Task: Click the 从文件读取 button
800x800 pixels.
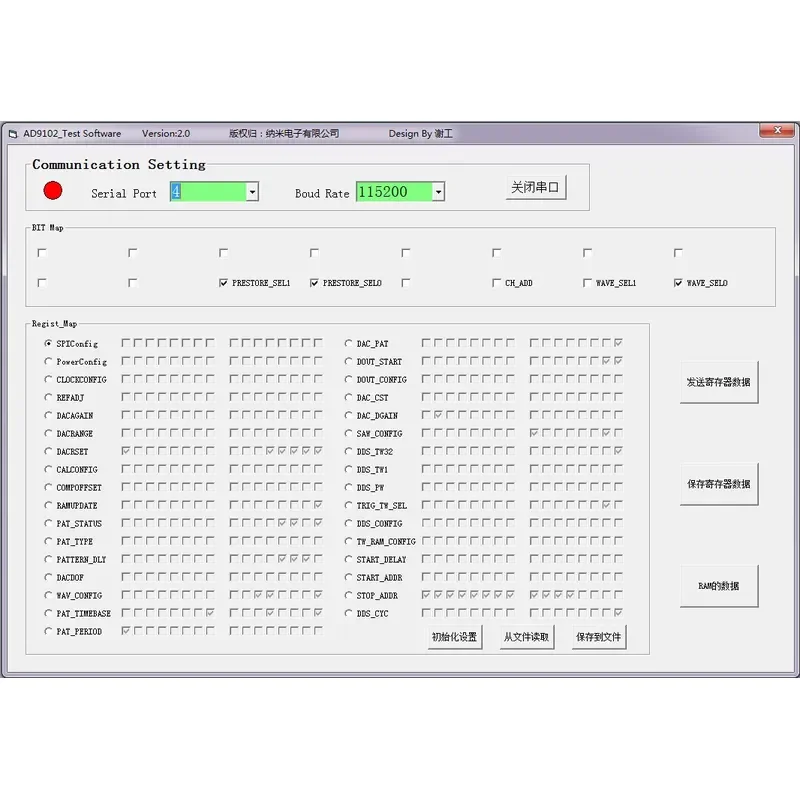Action: pyautogui.click(x=526, y=637)
